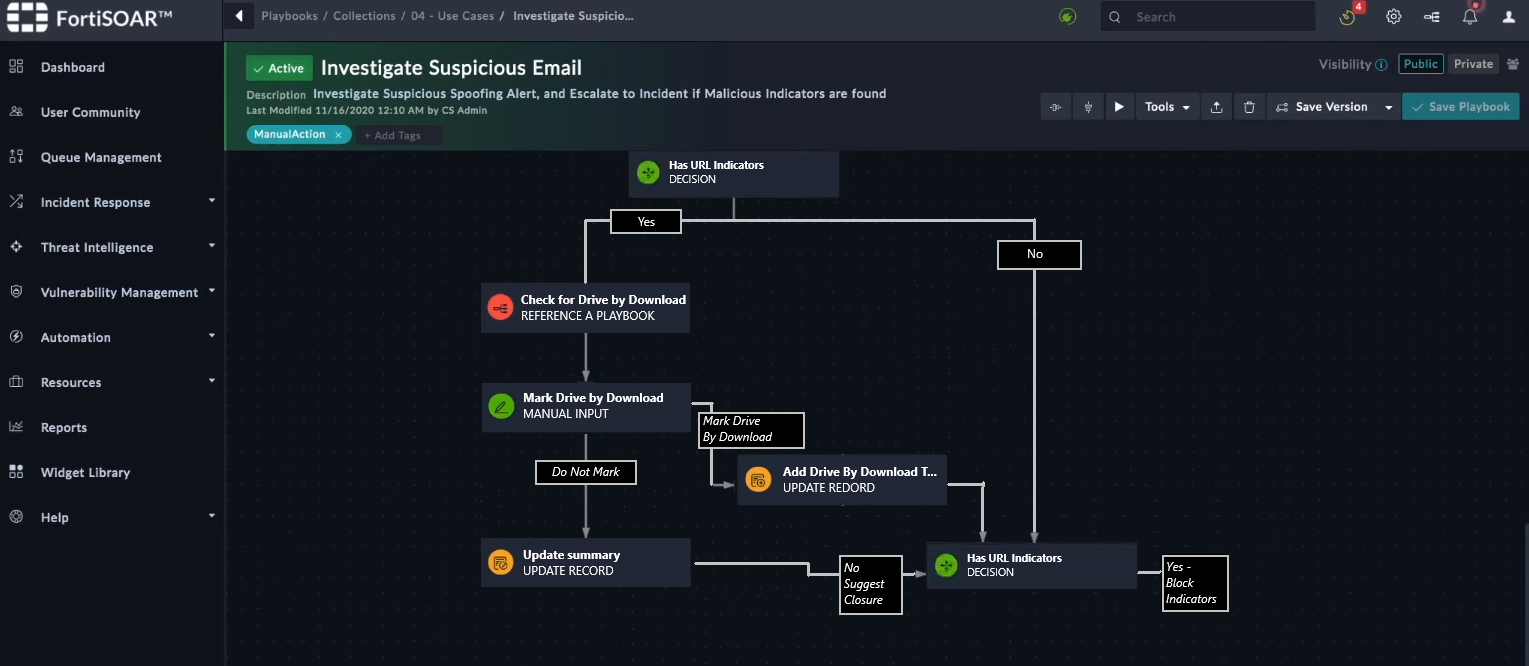This screenshot has height=666, width=1529.
Task: Click the Incident Response sidebar icon
Action: click(x=16, y=202)
